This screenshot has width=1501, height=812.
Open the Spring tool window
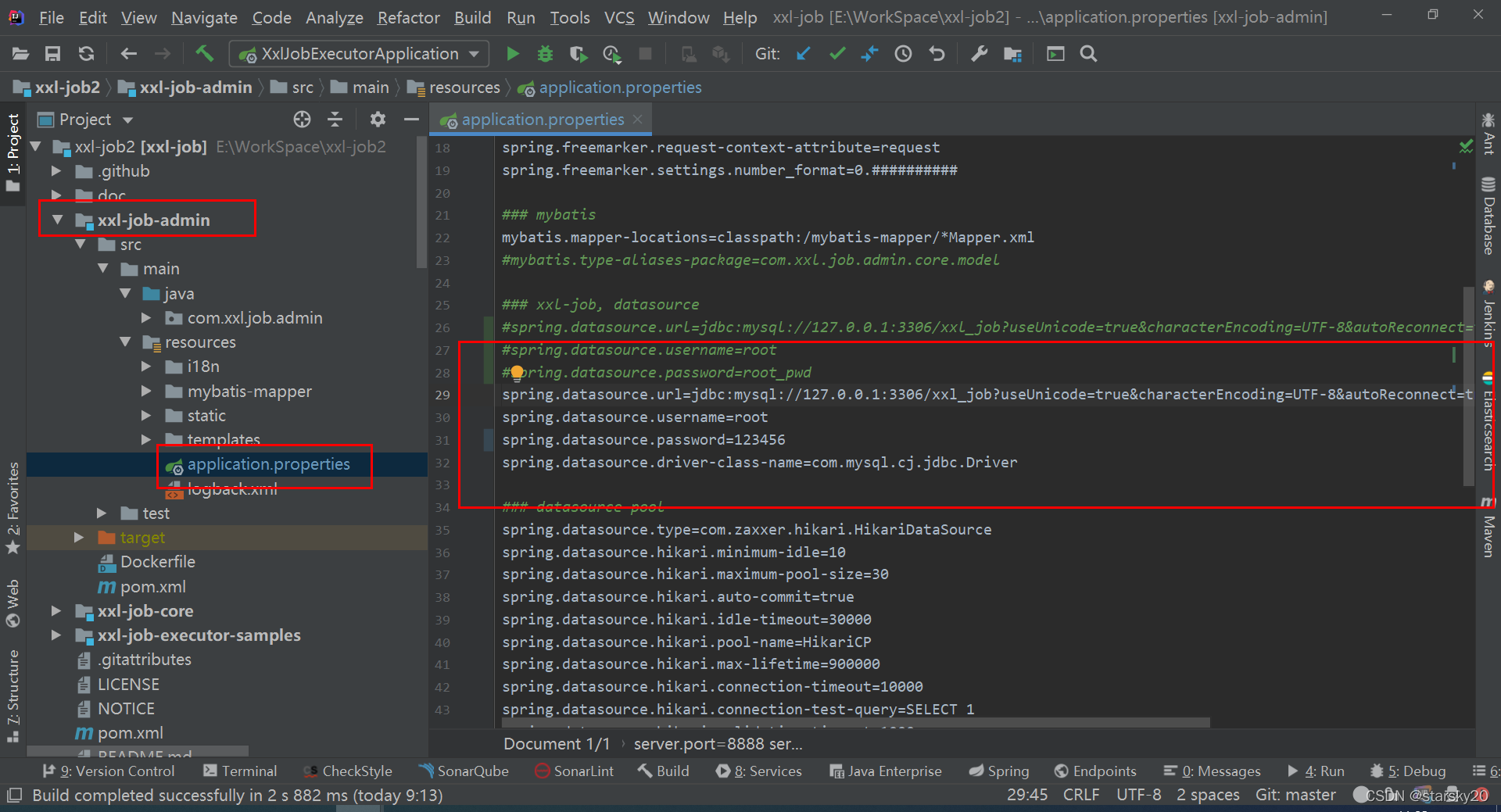tap(999, 771)
